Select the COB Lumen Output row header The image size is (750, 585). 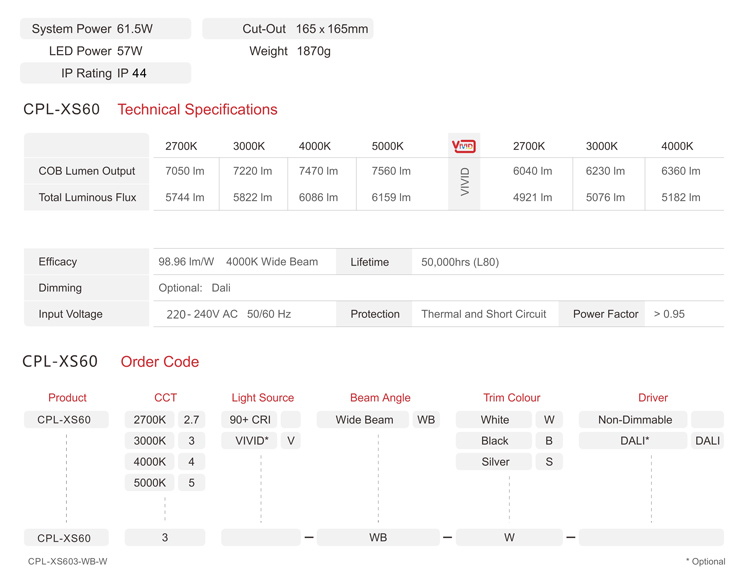pyautogui.click(x=87, y=171)
